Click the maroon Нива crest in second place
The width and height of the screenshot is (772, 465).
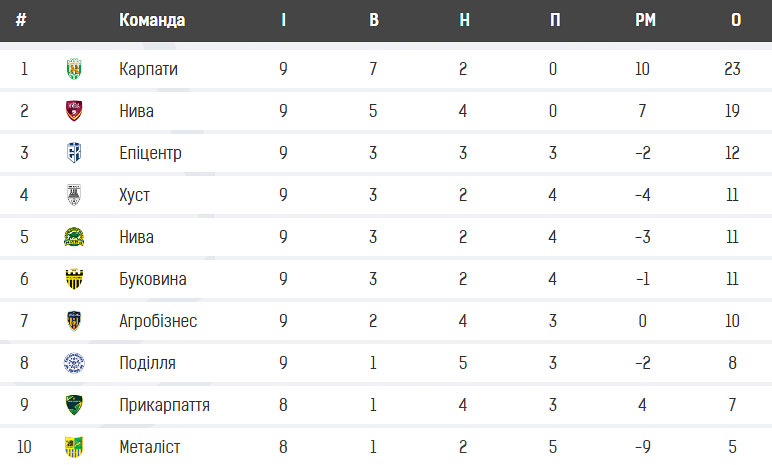[x=74, y=111]
